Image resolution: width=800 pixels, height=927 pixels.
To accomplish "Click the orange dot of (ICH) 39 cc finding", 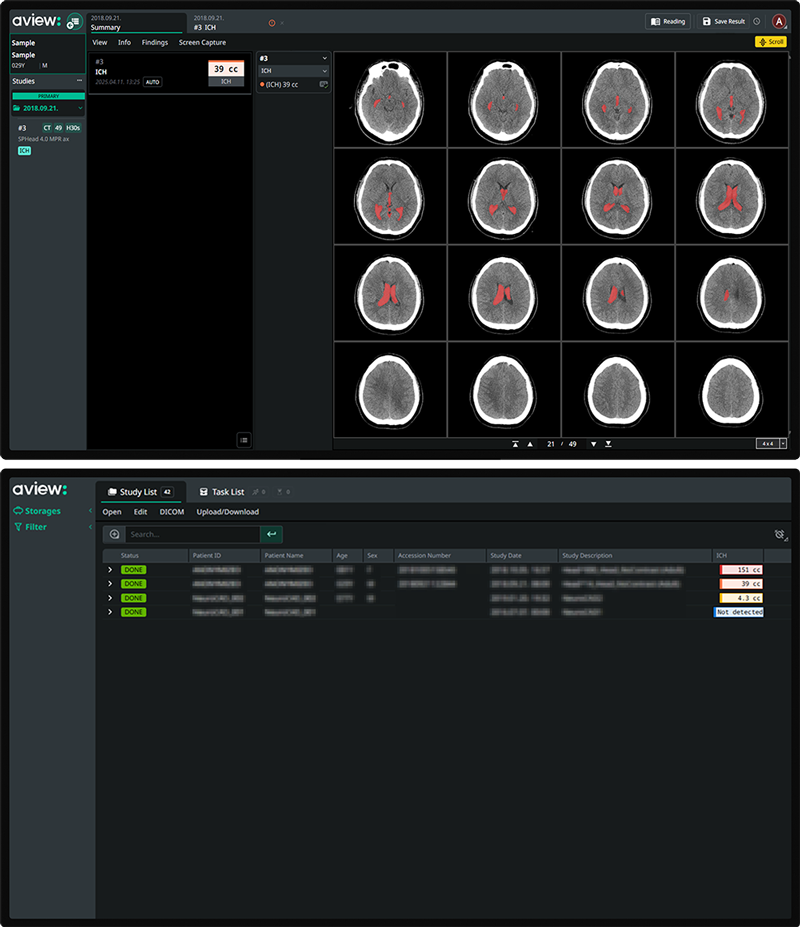I will pyautogui.click(x=262, y=85).
